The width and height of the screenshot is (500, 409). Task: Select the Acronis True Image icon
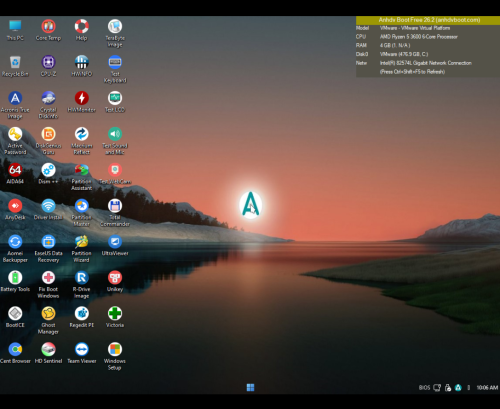pos(15,105)
